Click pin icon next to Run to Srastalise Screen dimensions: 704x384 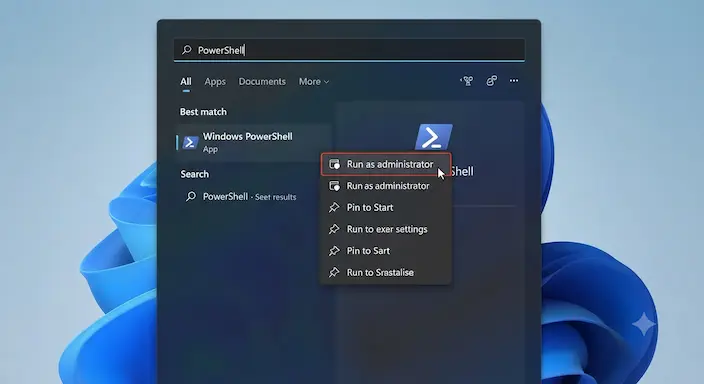(x=334, y=272)
